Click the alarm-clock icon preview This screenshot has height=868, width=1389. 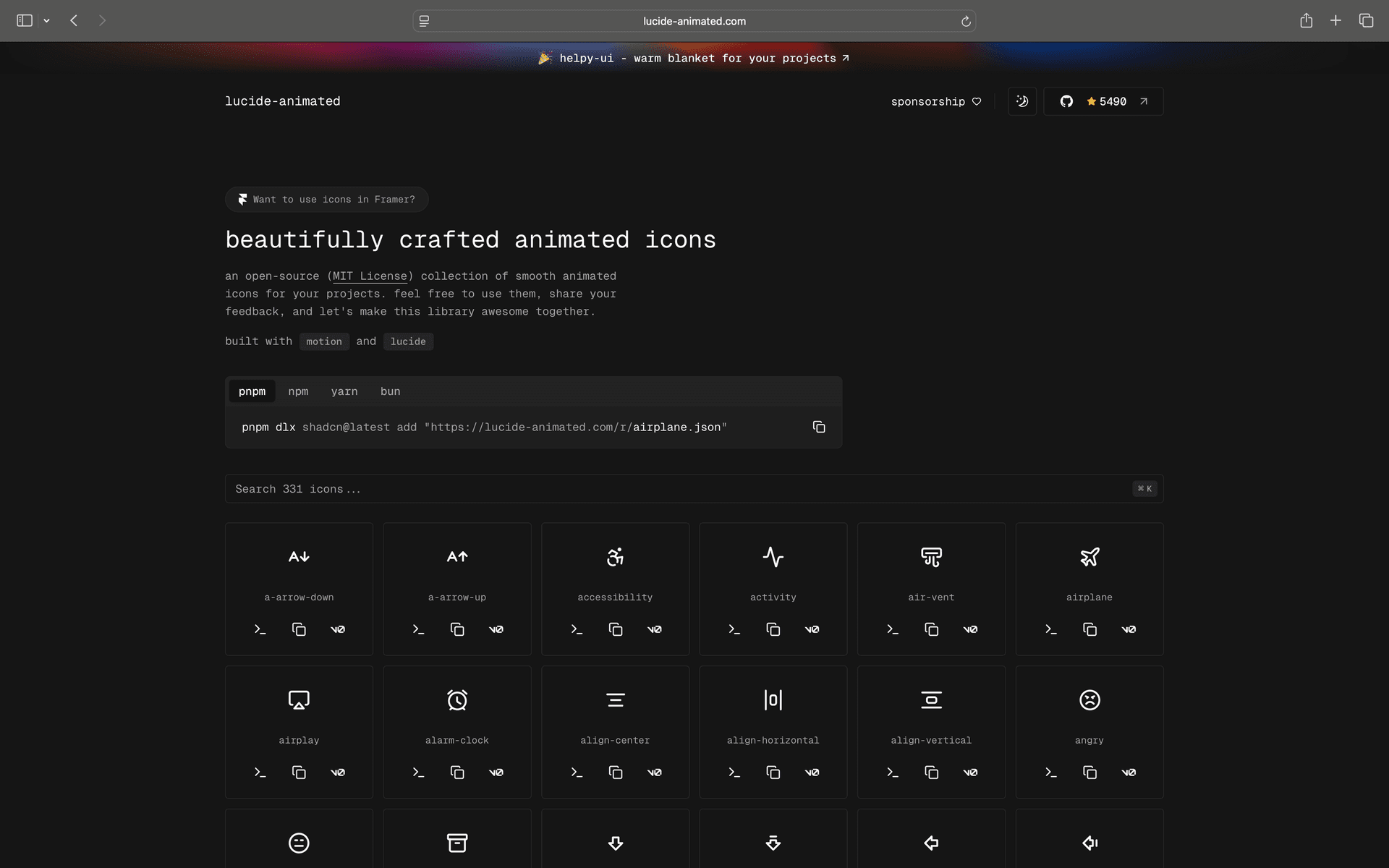point(456,700)
